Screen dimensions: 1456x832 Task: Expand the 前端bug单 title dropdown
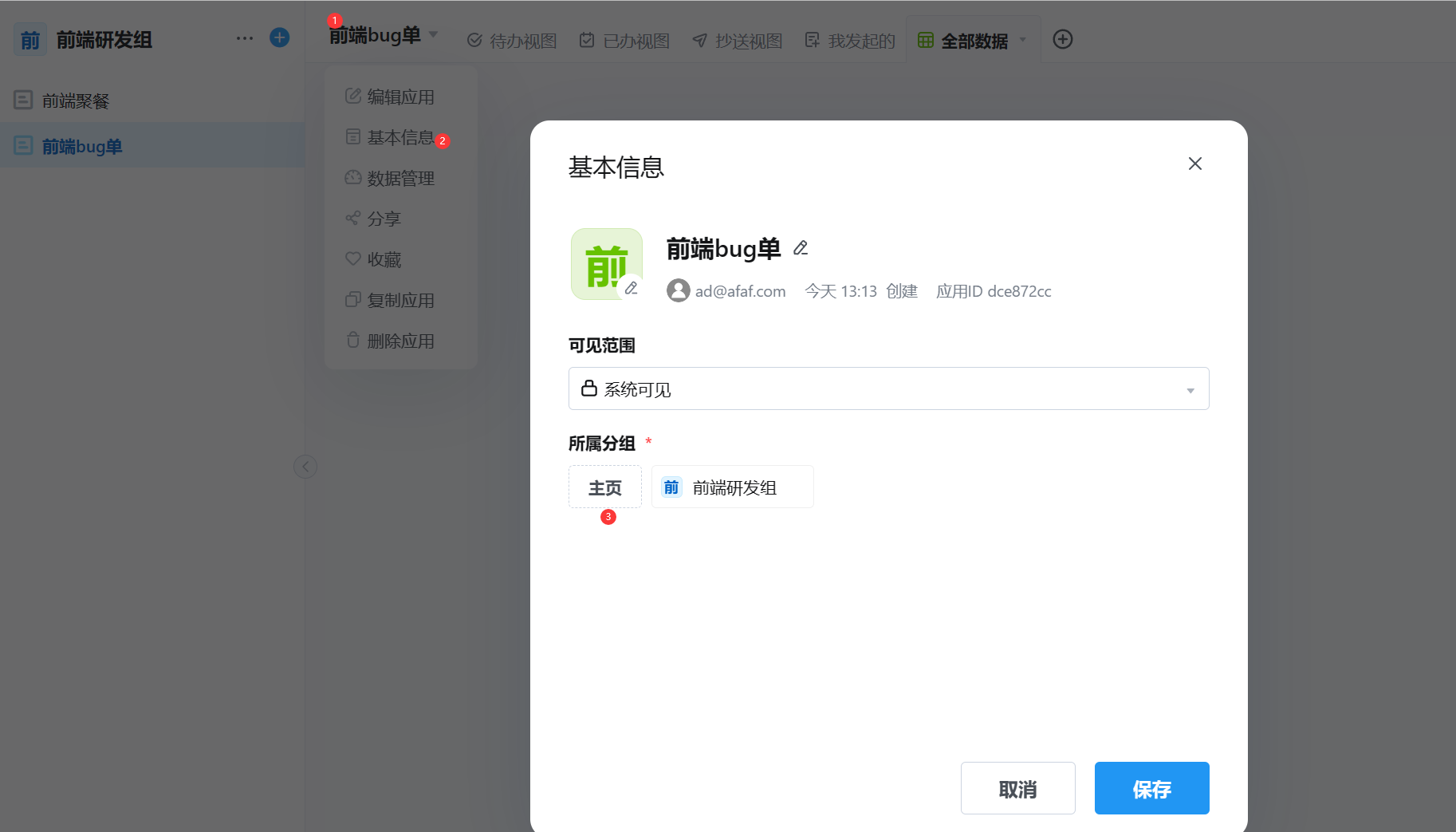coord(433,35)
